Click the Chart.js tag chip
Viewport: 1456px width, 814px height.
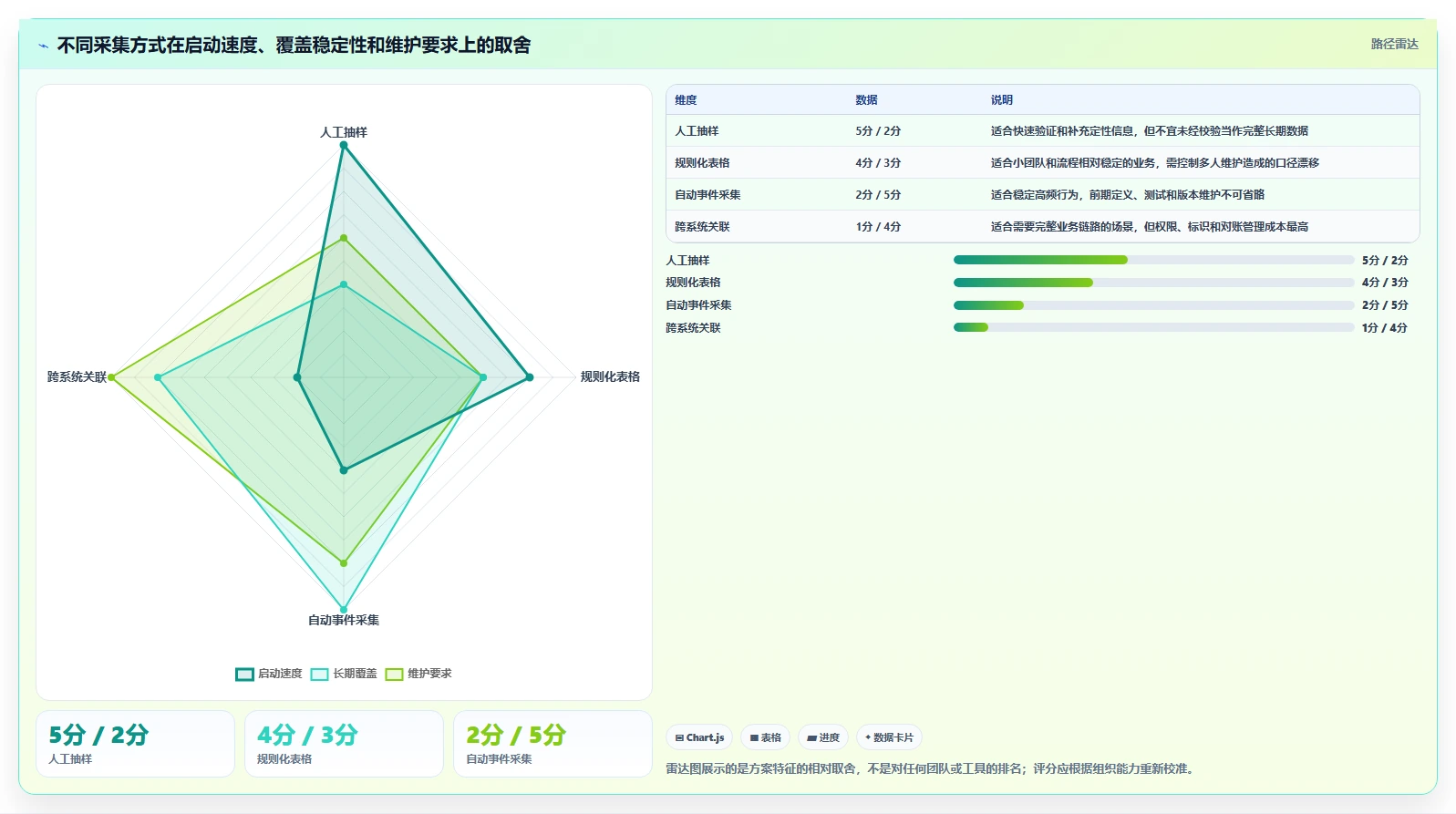pos(699,737)
